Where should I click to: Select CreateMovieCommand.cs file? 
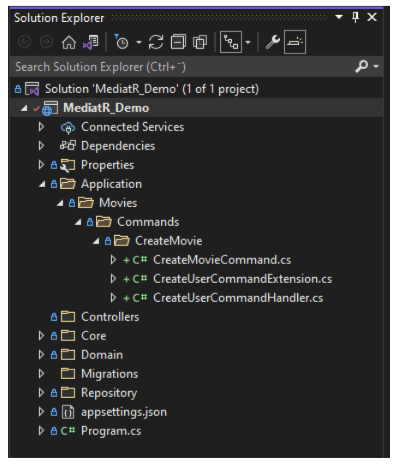point(222,260)
